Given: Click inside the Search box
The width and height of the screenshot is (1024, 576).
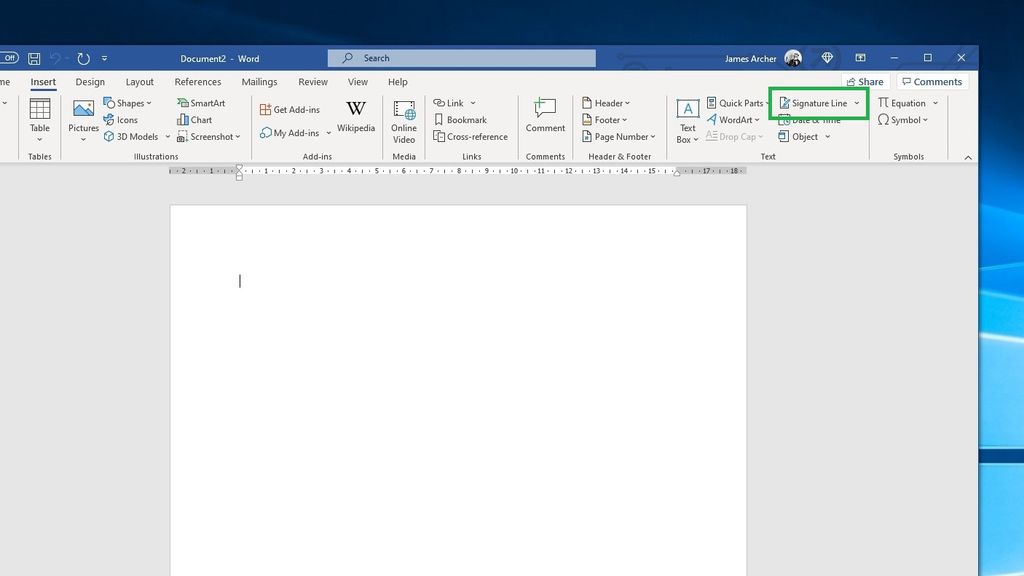Looking at the screenshot, I should pos(460,57).
